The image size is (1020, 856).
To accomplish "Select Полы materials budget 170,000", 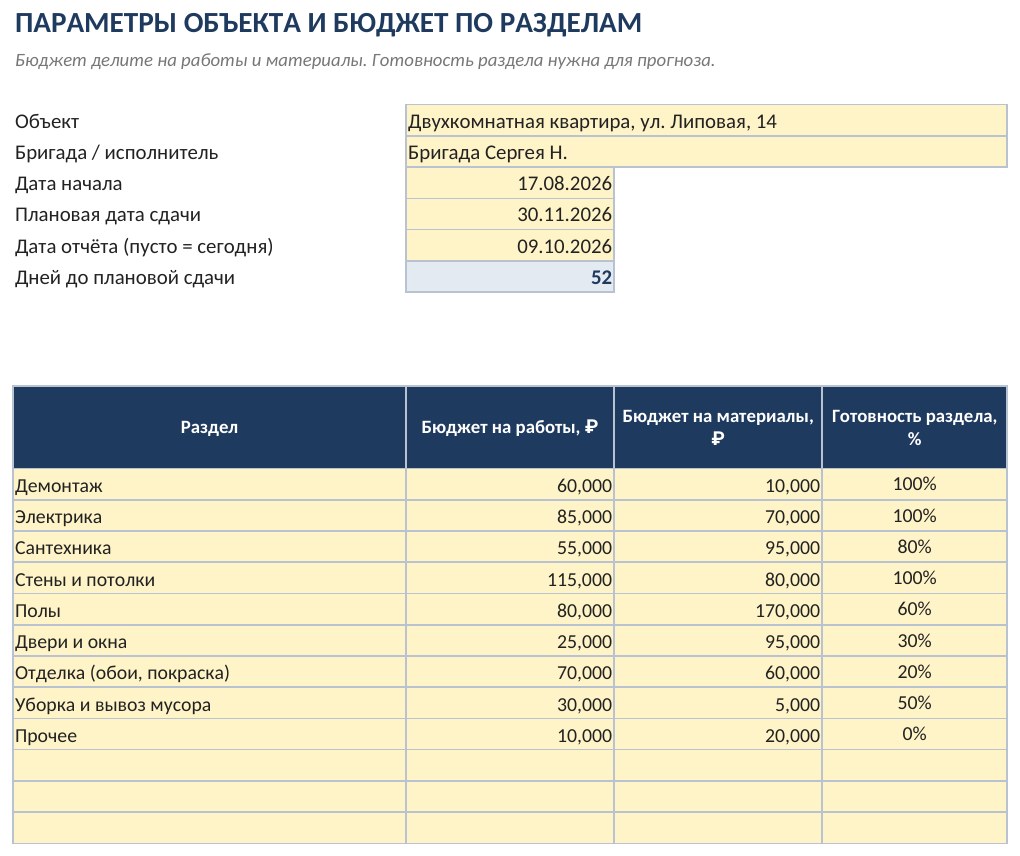I will [x=718, y=610].
